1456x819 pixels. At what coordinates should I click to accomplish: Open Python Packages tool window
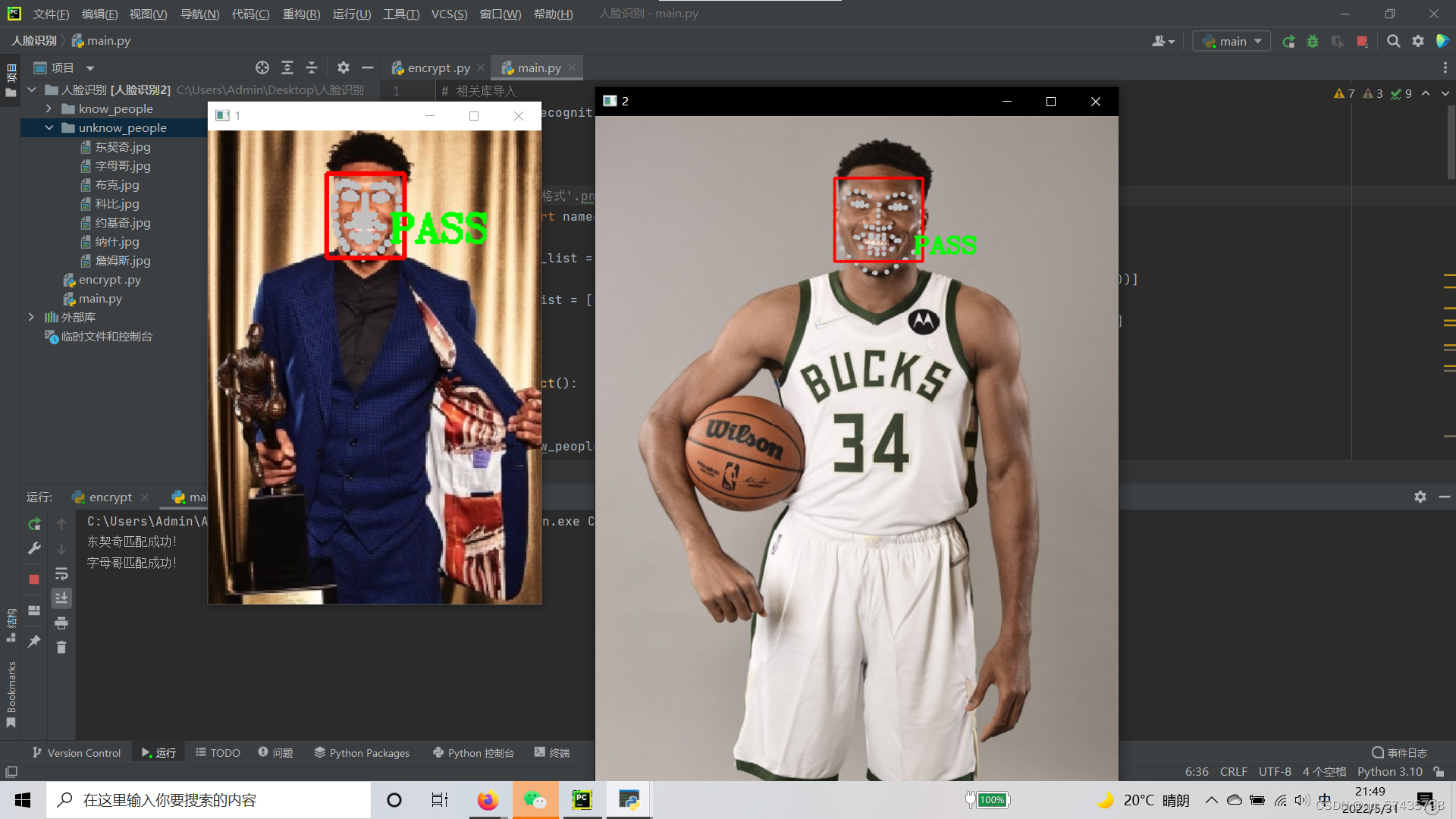click(362, 752)
